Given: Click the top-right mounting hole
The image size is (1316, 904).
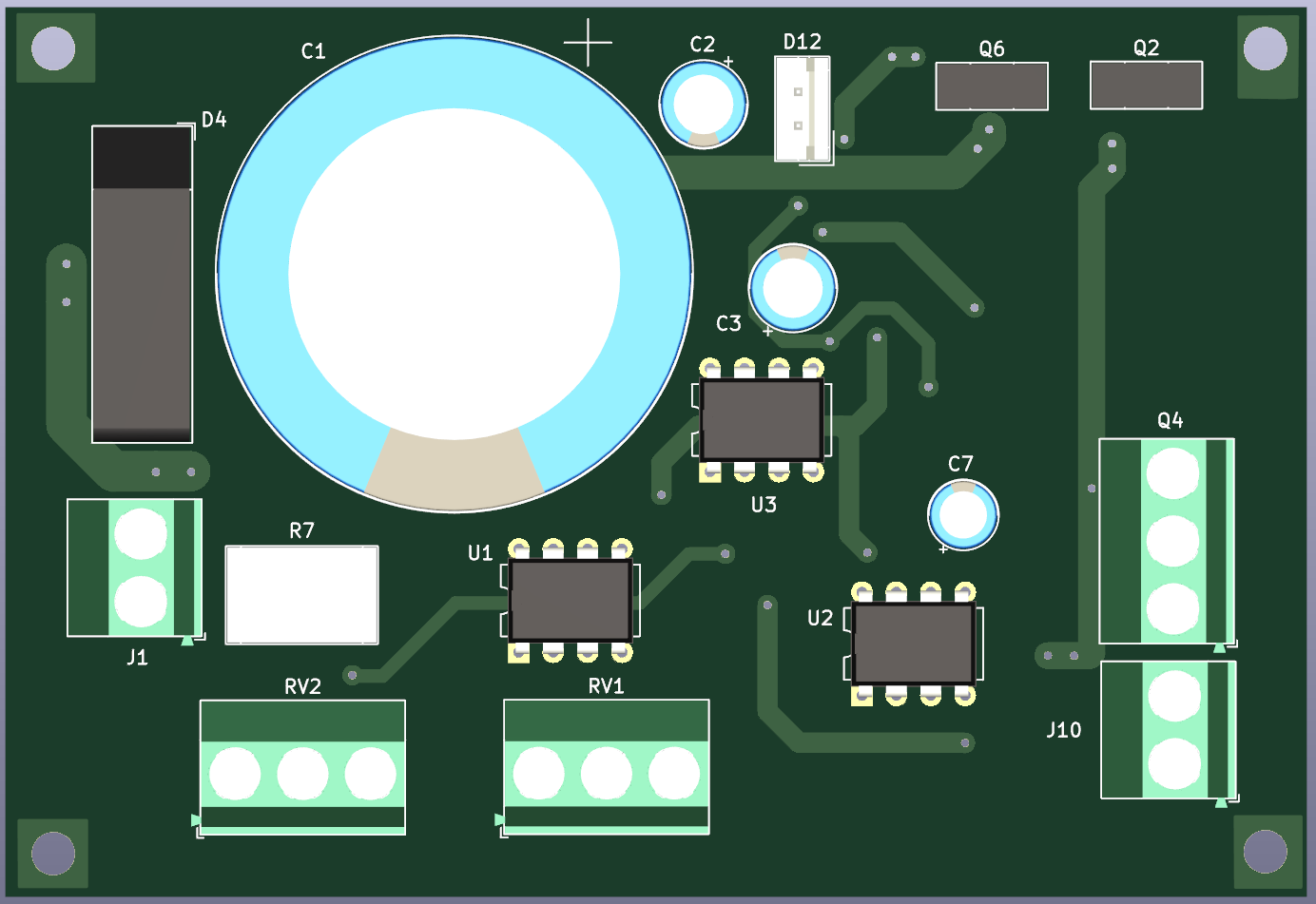Looking at the screenshot, I should (x=1266, y=48).
